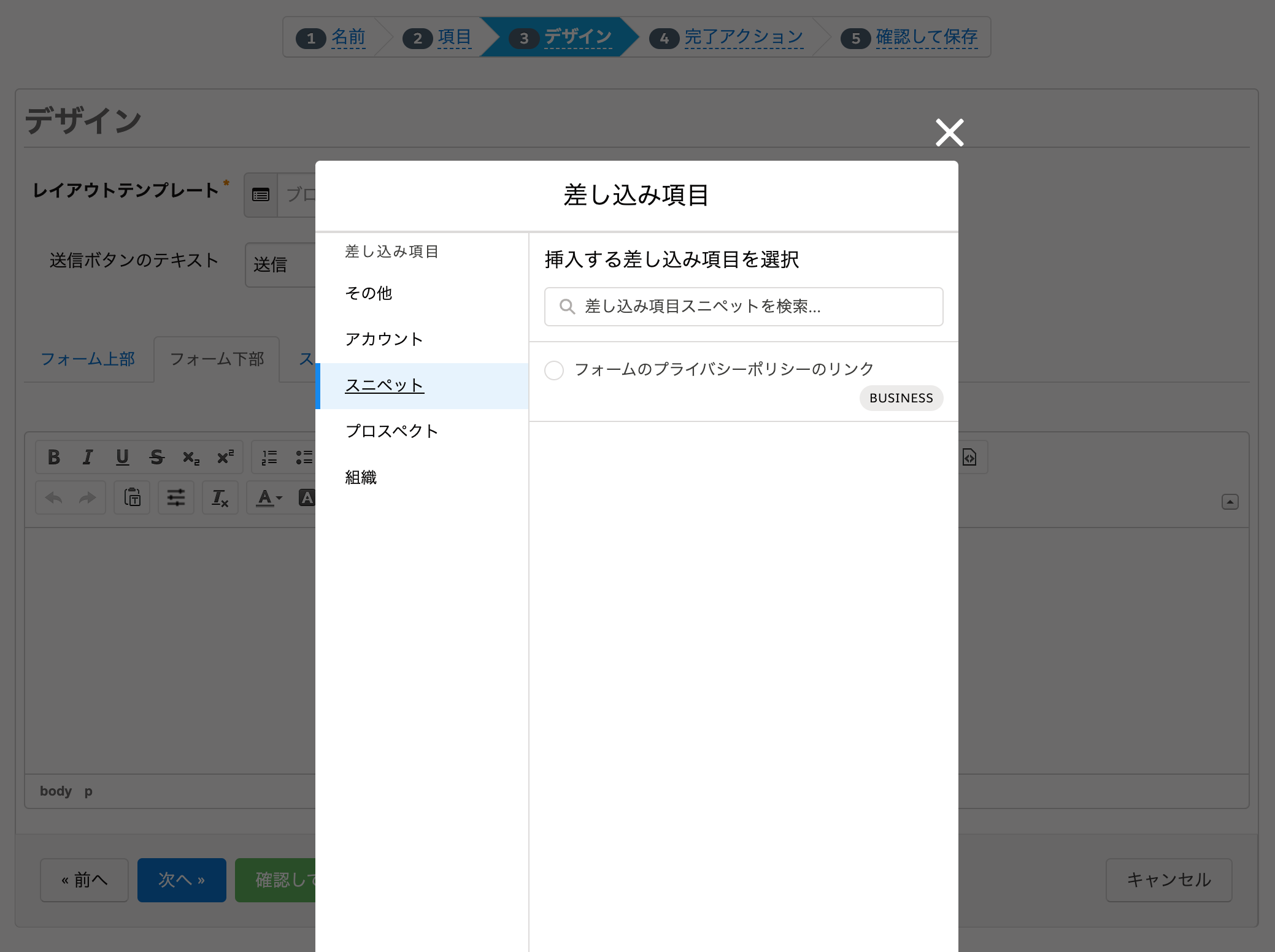
Task: Click the sliders settings toolbar icon
Action: [x=176, y=497]
